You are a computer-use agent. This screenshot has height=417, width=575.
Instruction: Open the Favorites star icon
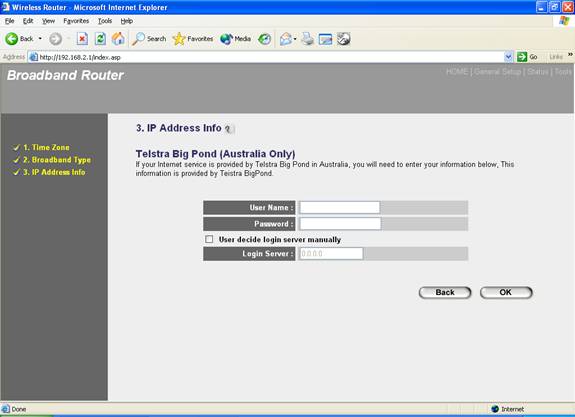179,39
